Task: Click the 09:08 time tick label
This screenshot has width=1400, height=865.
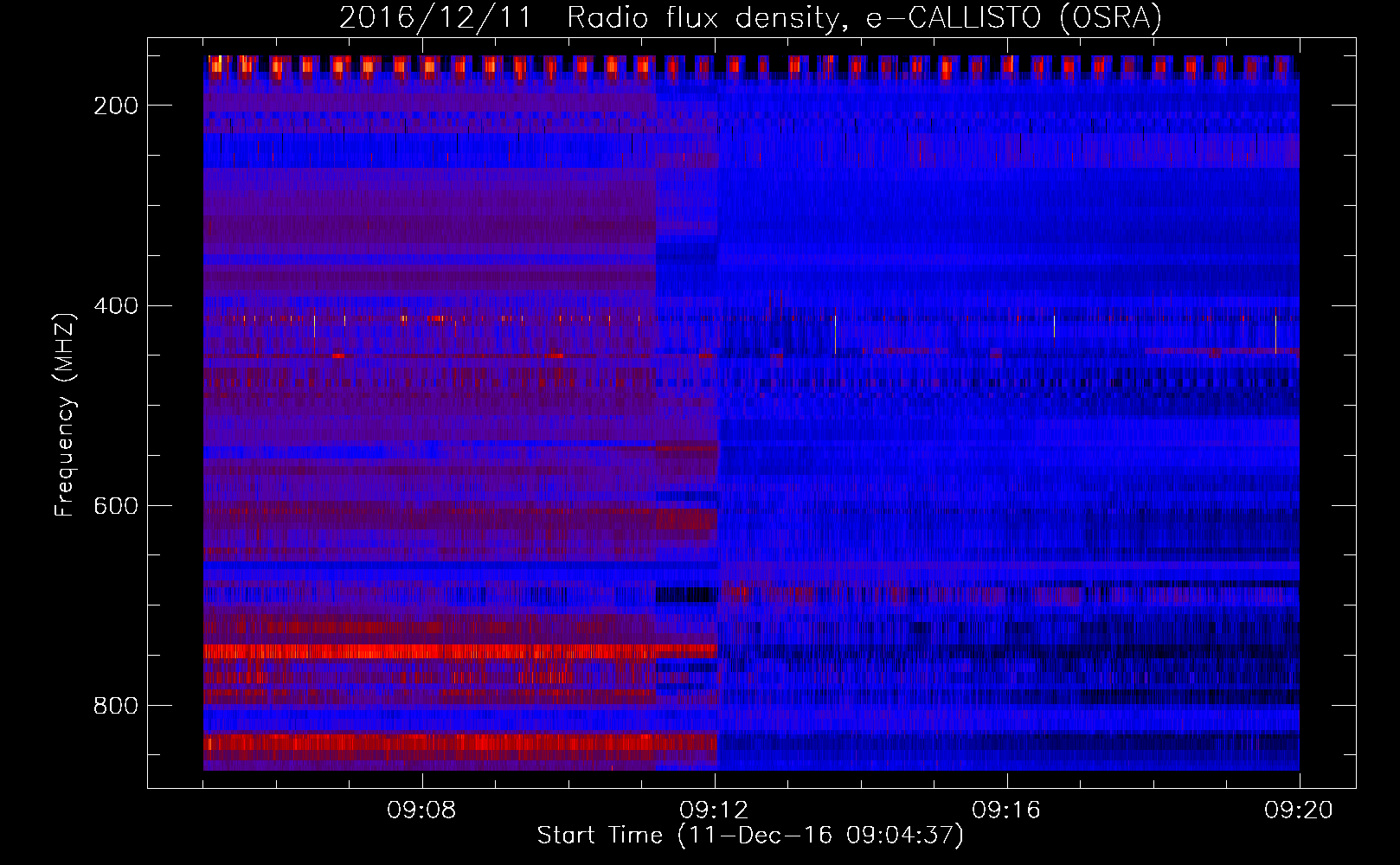Action: click(x=421, y=811)
